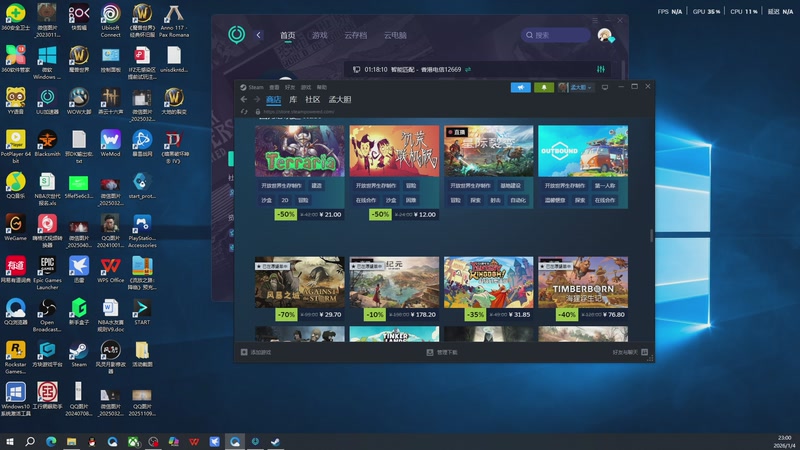Screen dimensions: 800x450
Task: Open the Against the Storm capsule
Action: click(299, 282)
